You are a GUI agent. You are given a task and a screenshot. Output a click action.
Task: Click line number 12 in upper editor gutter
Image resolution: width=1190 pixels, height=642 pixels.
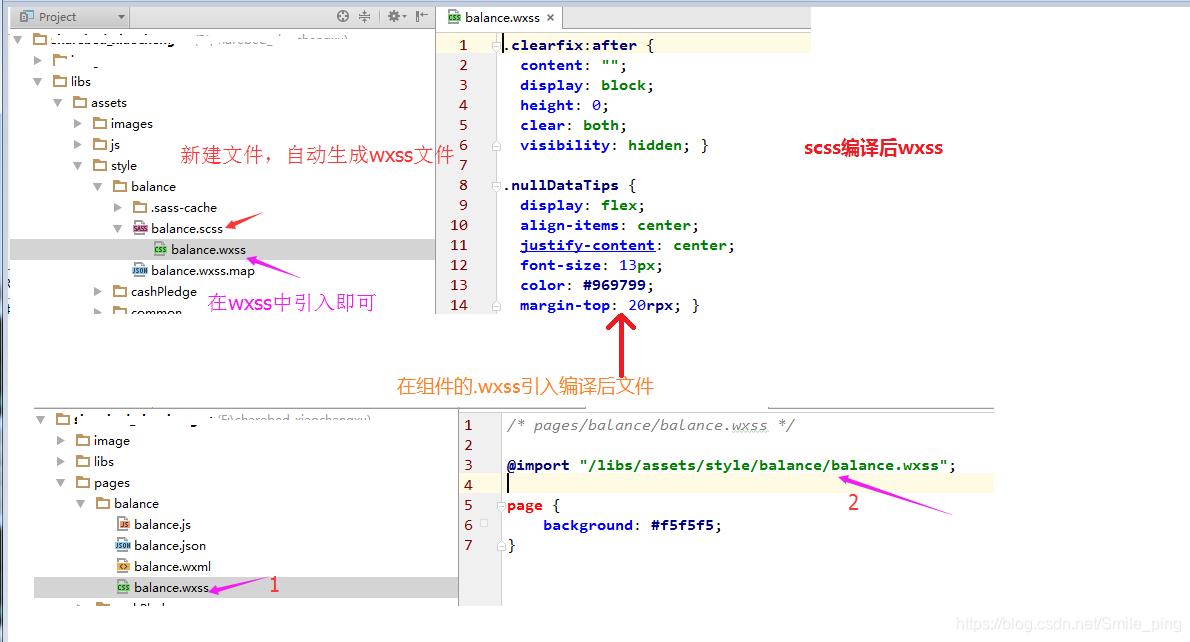[x=458, y=265]
